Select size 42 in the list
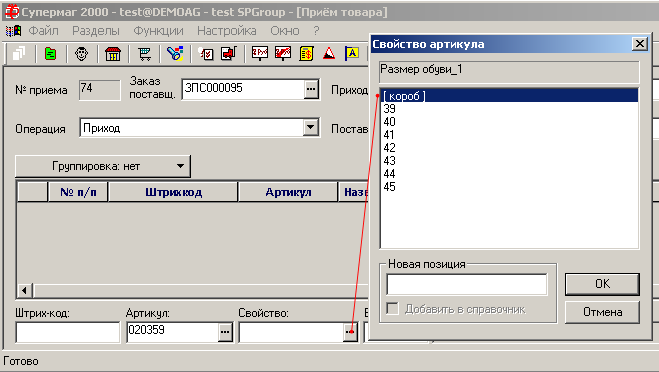The width and height of the screenshot is (659, 372). click(509, 148)
